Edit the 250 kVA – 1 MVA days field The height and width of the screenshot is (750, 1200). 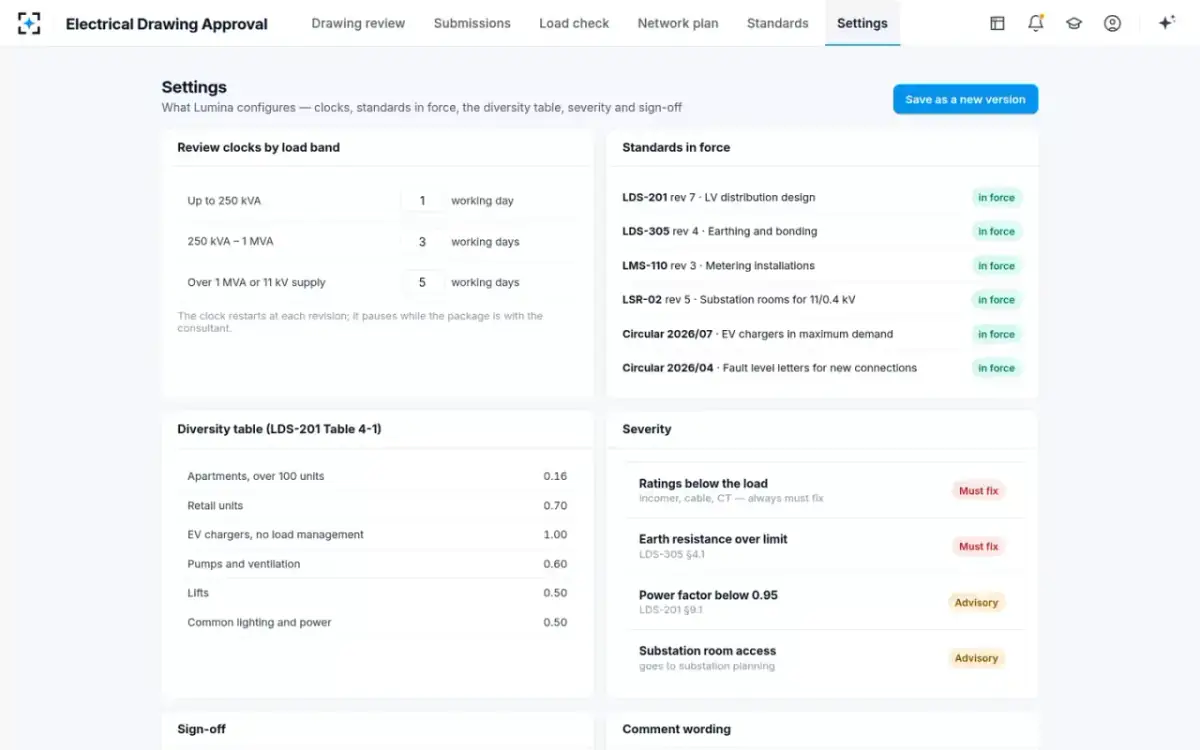click(x=422, y=242)
